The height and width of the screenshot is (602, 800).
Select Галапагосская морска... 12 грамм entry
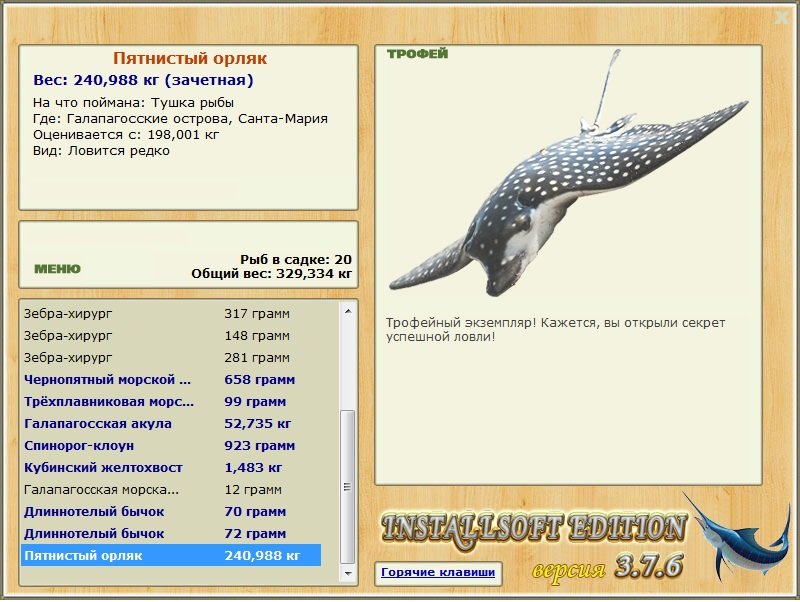171,490
